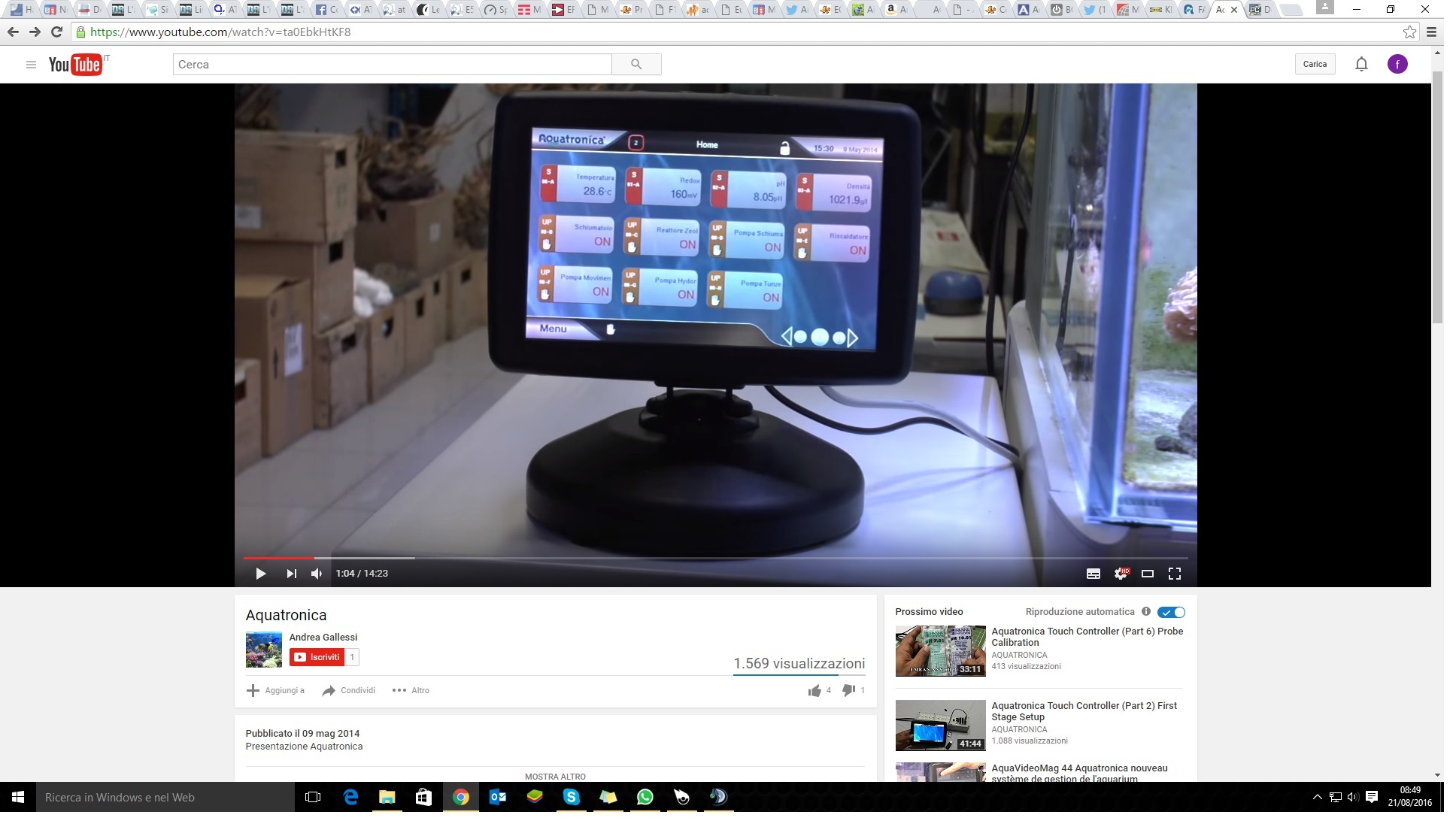The width and height of the screenshot is (1456, 830).
Task: Open the last PC-icon browser tab
Action: [1259, 10]
